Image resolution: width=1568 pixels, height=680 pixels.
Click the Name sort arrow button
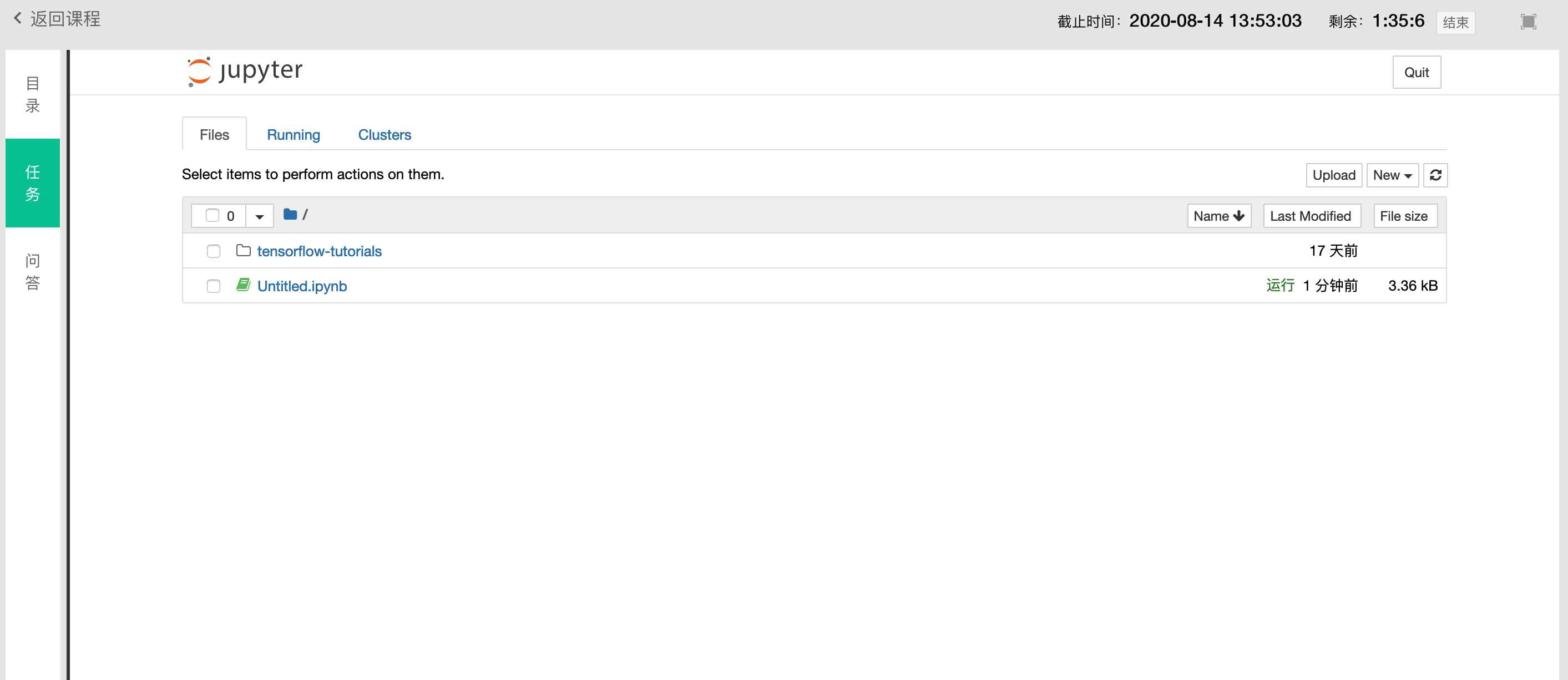(x=1218, y=216)
